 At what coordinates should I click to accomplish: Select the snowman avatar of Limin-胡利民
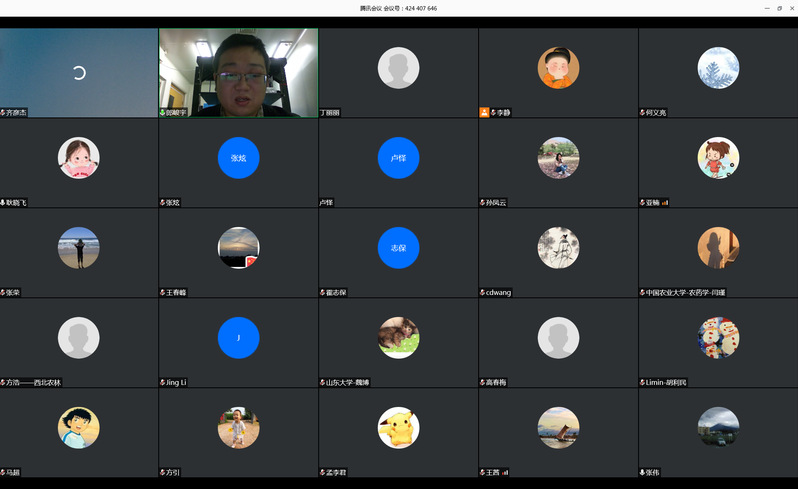718,337
